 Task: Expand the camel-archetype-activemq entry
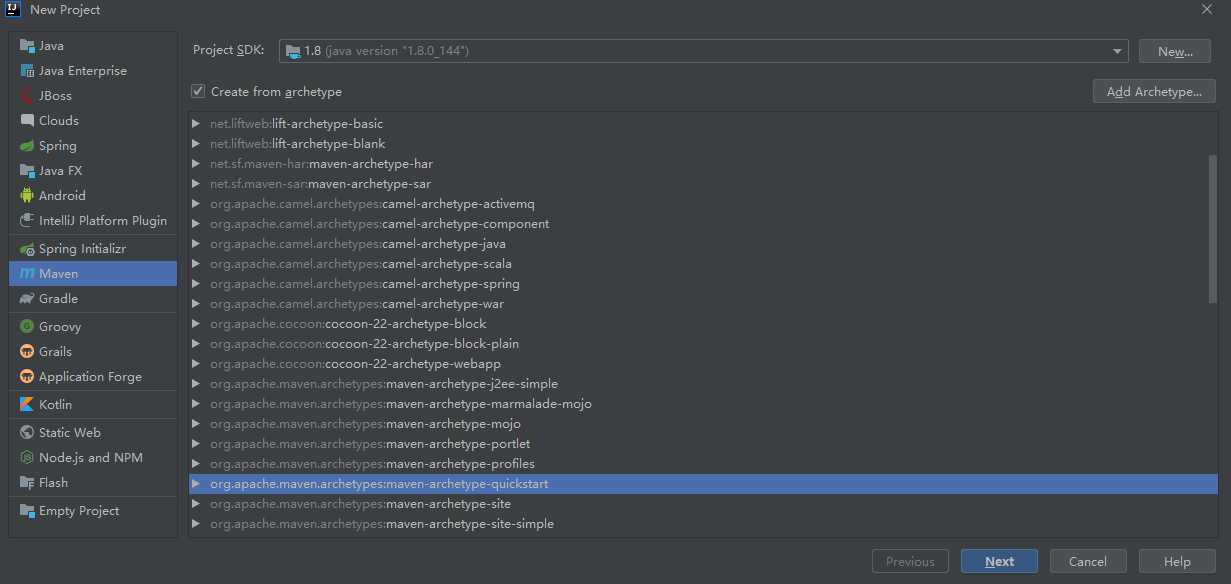(196, 204)
